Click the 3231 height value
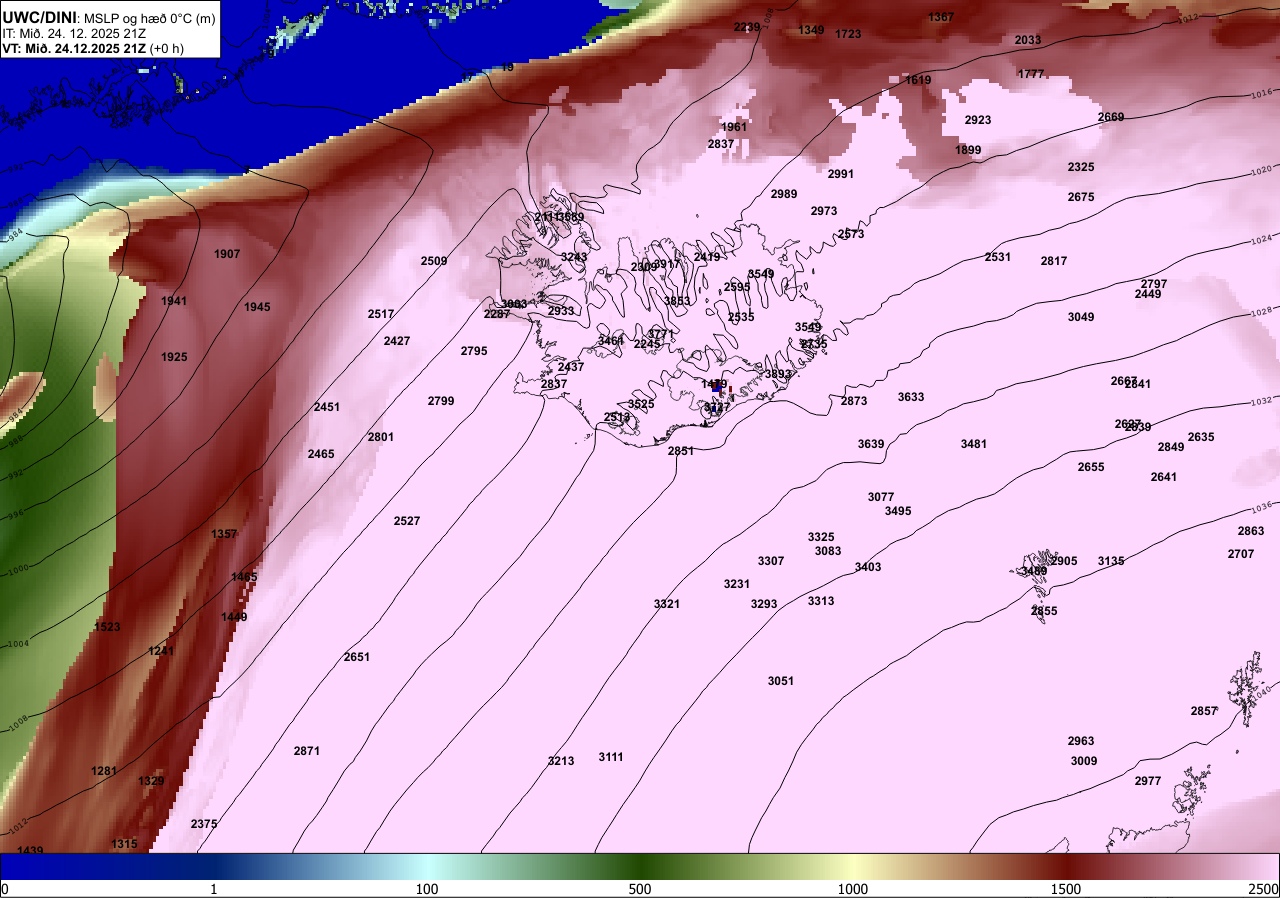Screen dimensions: 1280x898 [737, 584]
